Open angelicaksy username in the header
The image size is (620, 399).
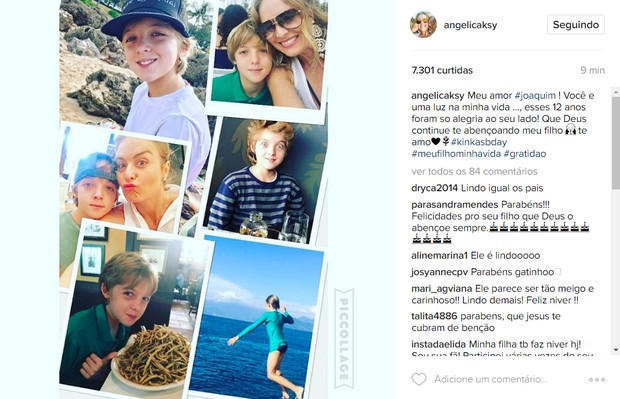(470, 25)
